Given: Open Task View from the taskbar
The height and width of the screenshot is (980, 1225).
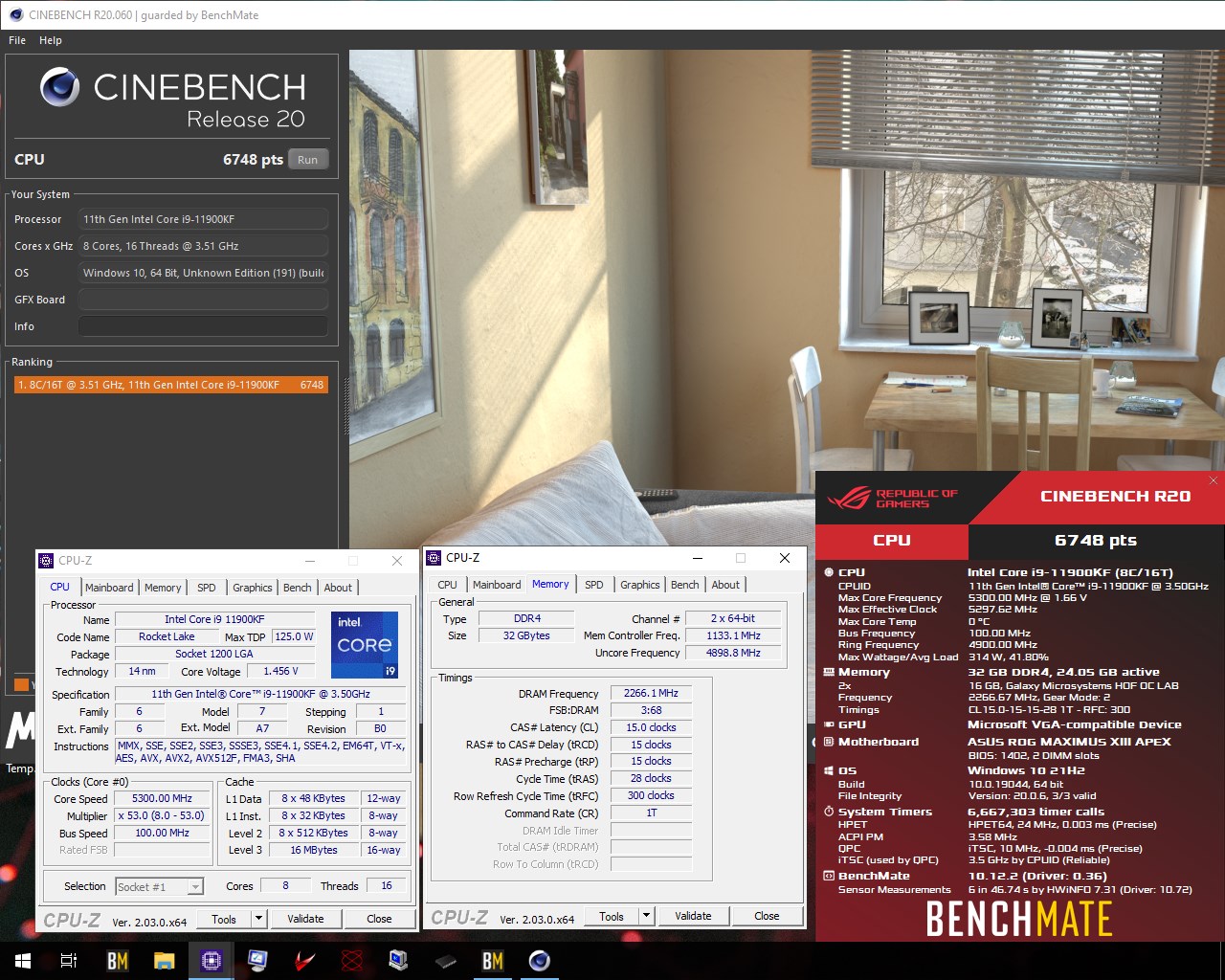Looking at the screenshot, I should click(69, 960).
